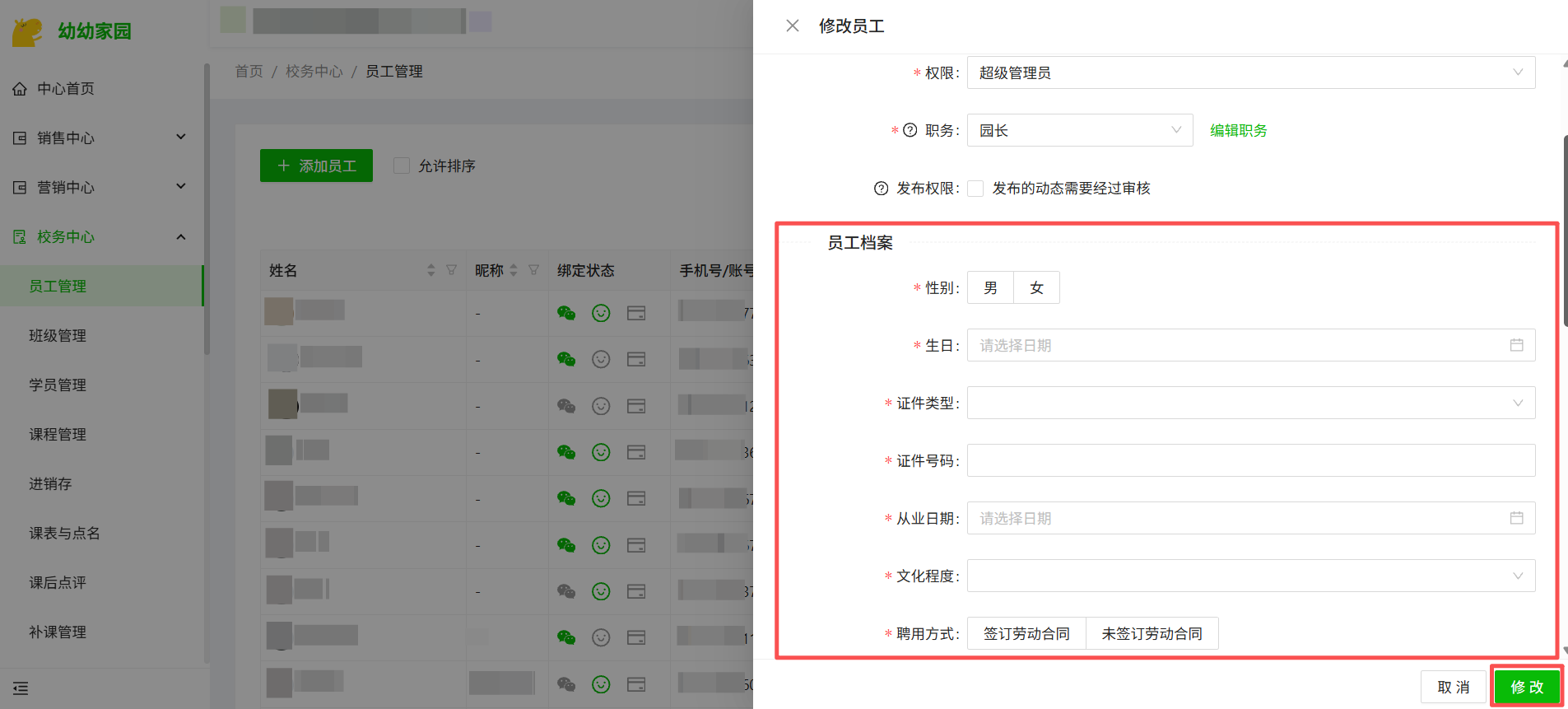
Task: Collapse the sidebar using the bottom menu icon
Action: point(21,688)
